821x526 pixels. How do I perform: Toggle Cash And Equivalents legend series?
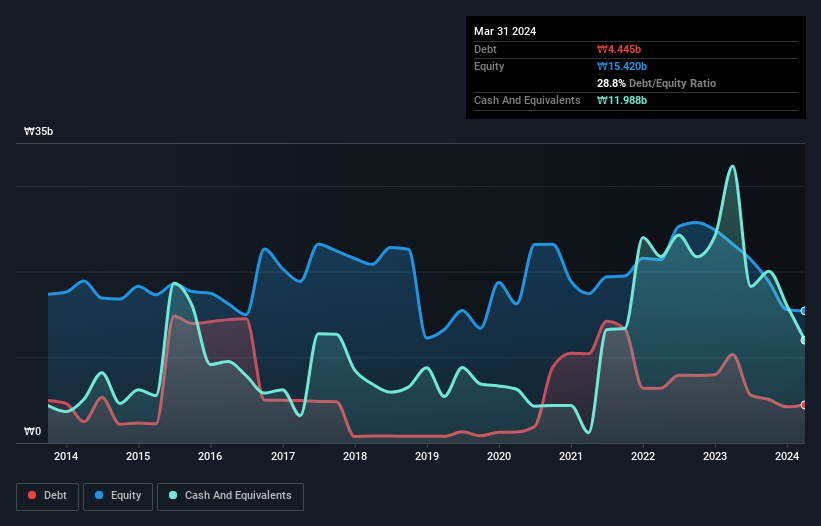pyautogui.click(x=229, y=496)
